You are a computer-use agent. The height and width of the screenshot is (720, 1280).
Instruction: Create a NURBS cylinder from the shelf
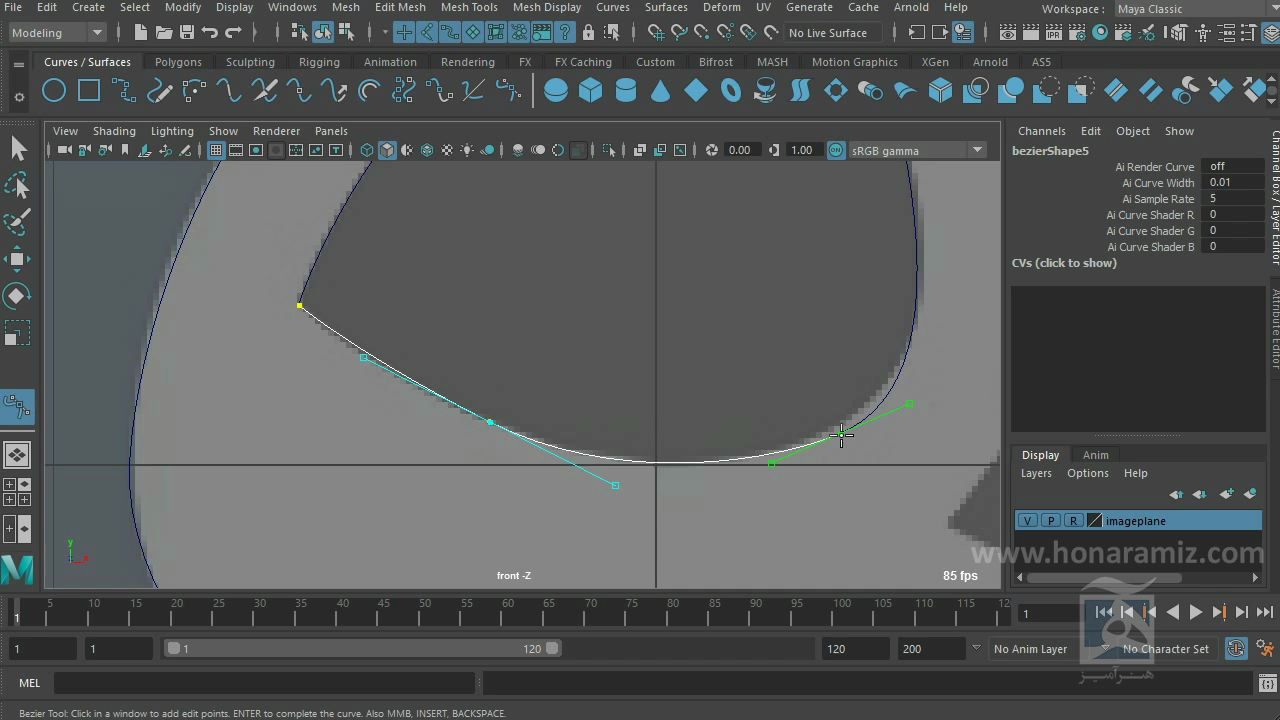(626, 92)
